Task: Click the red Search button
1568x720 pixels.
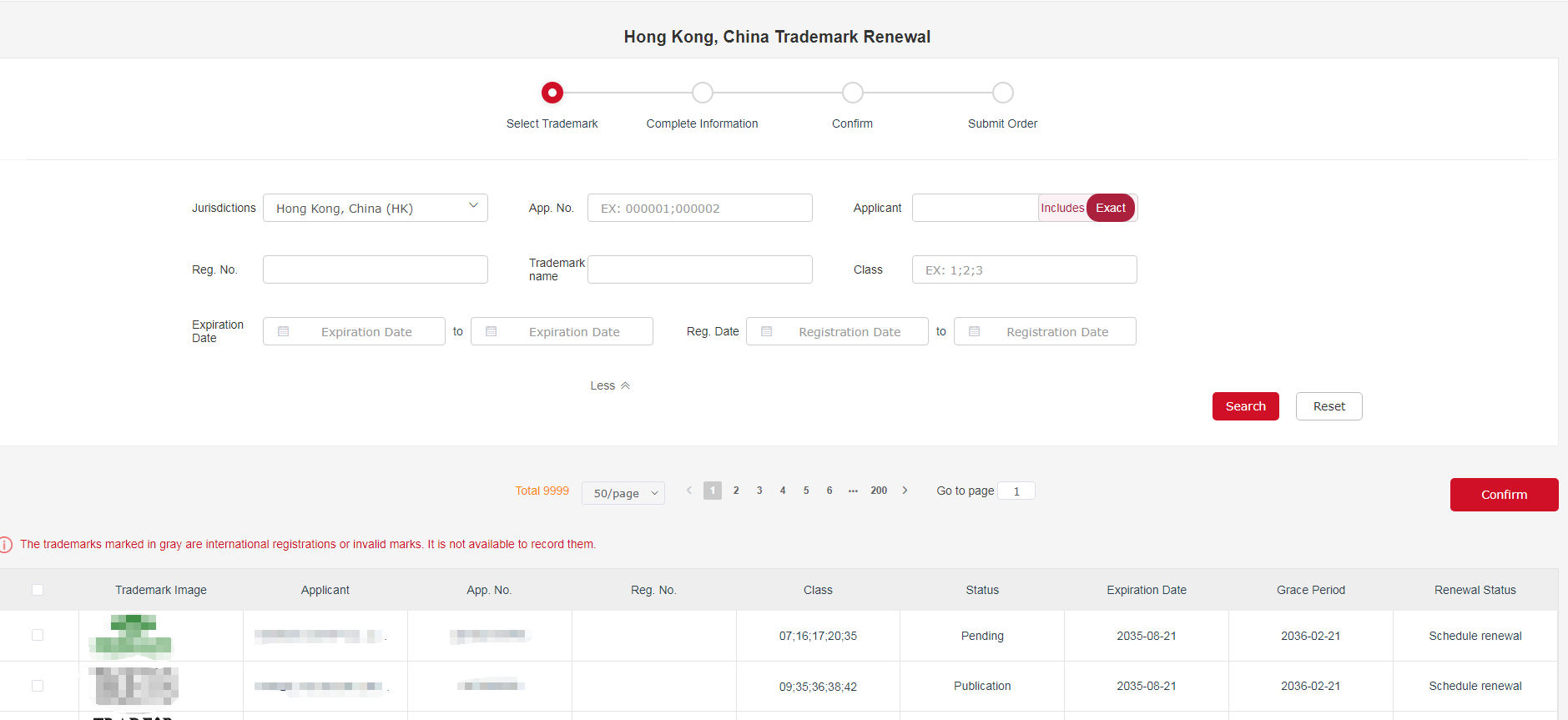Action: (1245, 406)
